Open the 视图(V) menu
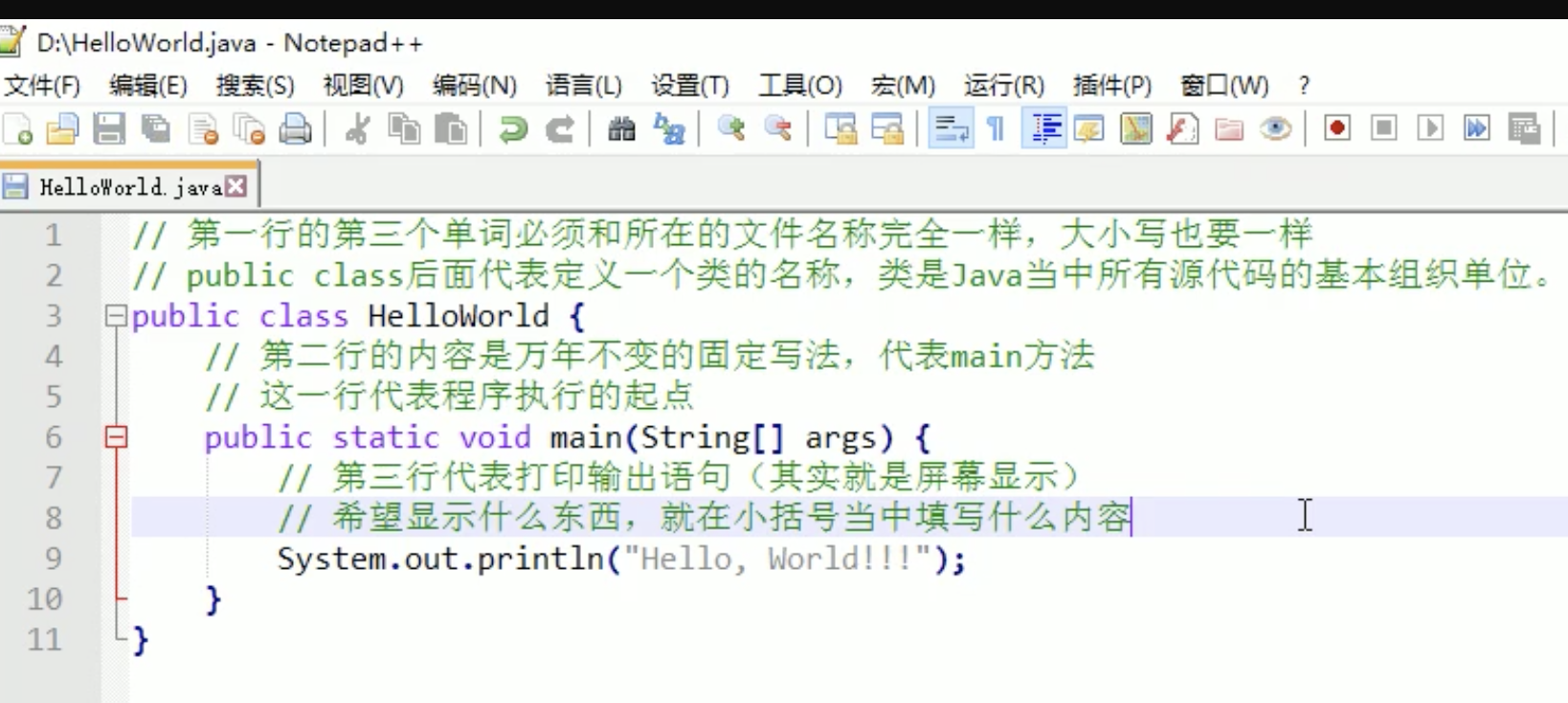This screenshot has width=1568, height=703. tap(363, 85)
